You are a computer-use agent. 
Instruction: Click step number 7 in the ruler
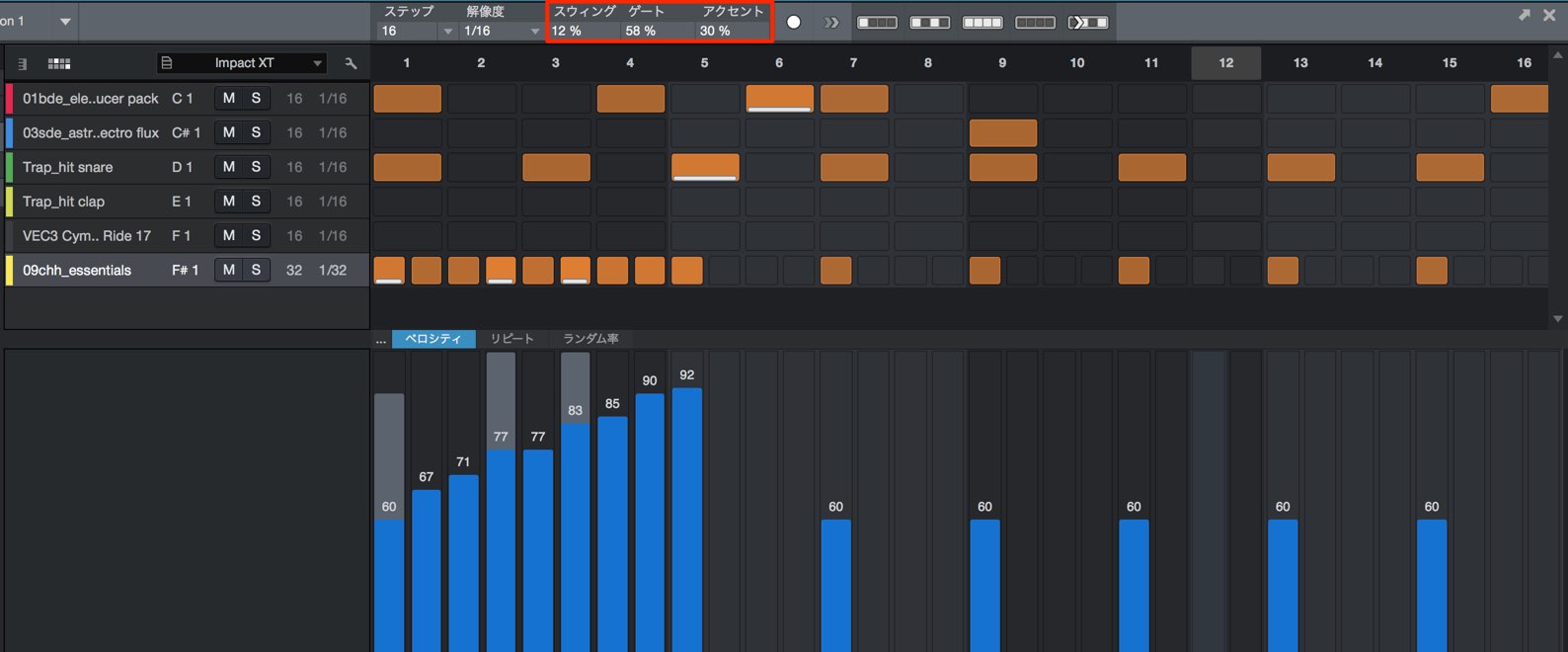[853, 63]
